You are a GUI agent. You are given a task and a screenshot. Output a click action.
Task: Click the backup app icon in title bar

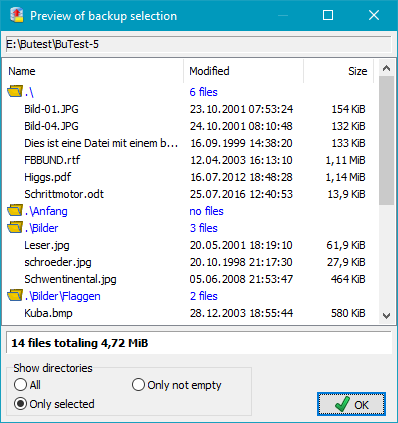pos(17,15)
